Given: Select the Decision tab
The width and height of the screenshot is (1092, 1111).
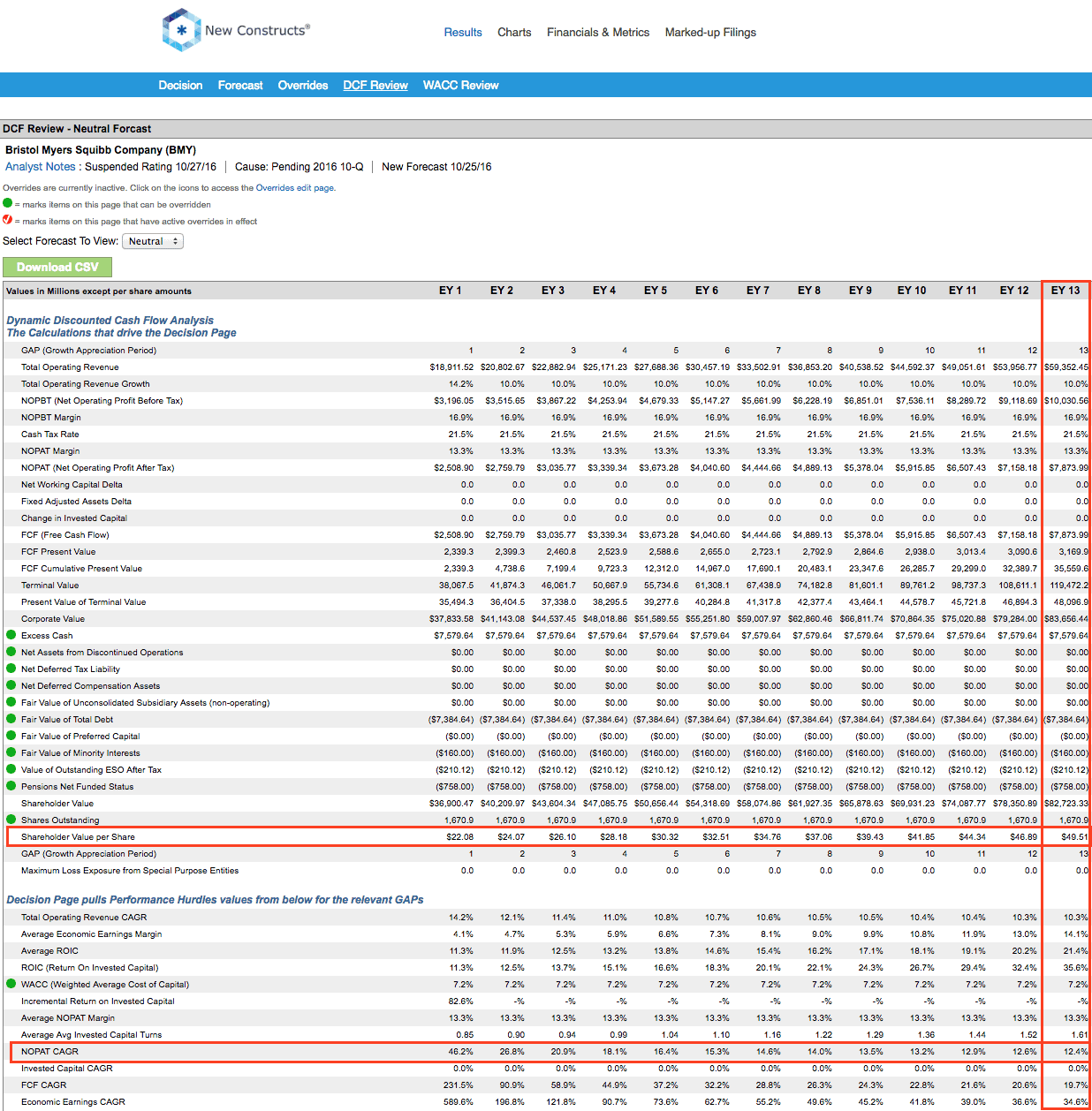Looking at the screenshot, I should [180, 85].
